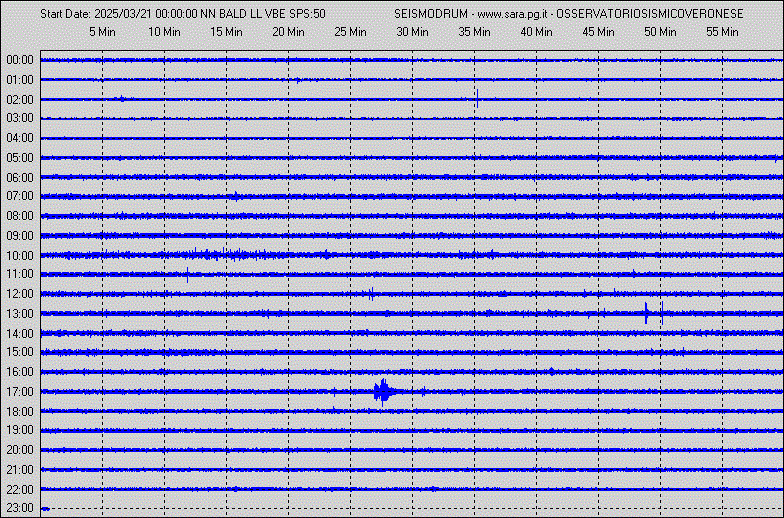Click the spike on 11:00 trace near 12 Min
This screenshot has width=784, height=518.
click(188, 274)
